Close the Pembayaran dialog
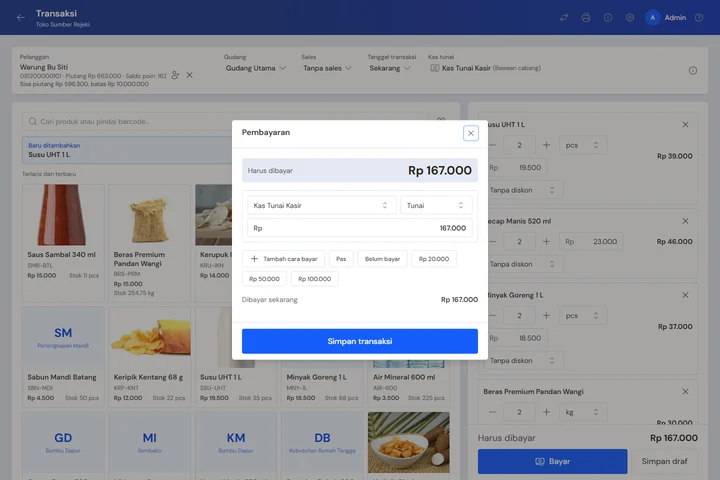Image resolution: width=720 pixels, height=480 pixels. pos(471,133)
